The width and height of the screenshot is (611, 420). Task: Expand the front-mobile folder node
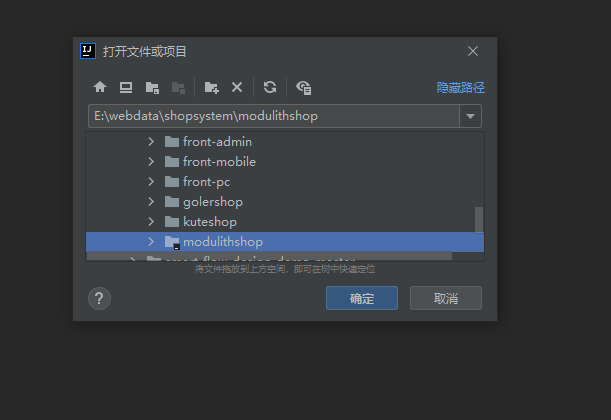point(151,162)
